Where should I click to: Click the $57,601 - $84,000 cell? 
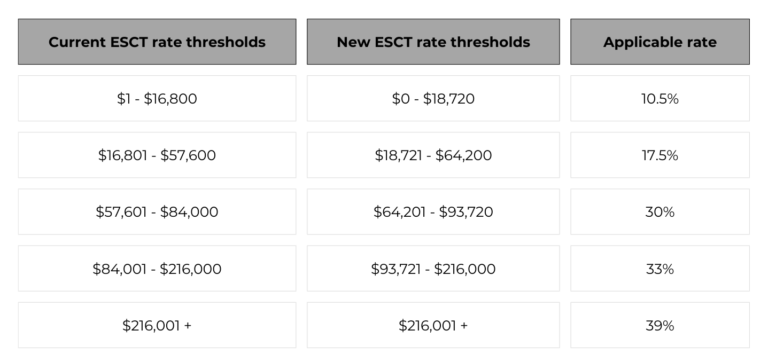pyautogui.click(x=157, y=212)
